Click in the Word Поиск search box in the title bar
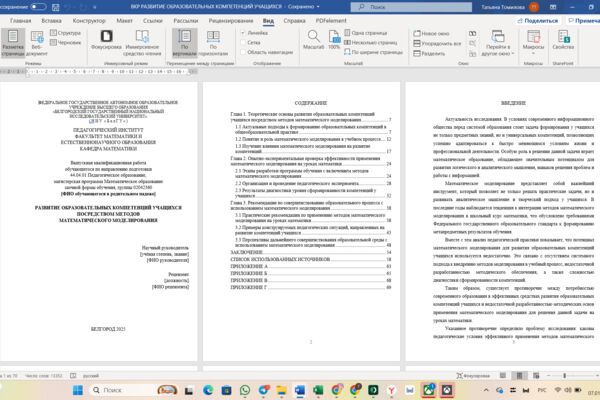Image resolution: width=600 pixels, height=400 pixels. [x=411, y=7]
